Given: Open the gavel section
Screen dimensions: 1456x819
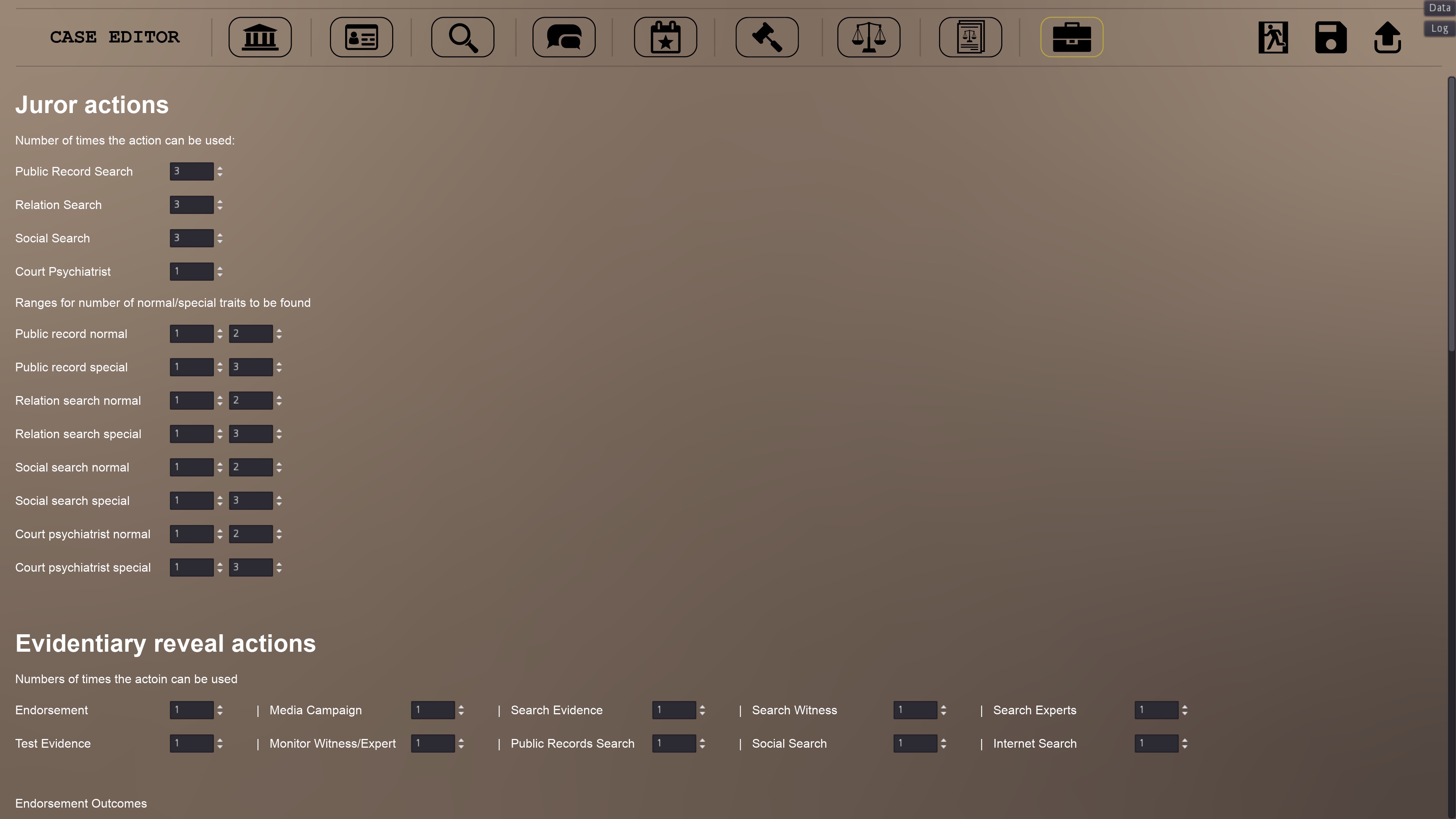Looking at the screenshot, I should [767, 37].
